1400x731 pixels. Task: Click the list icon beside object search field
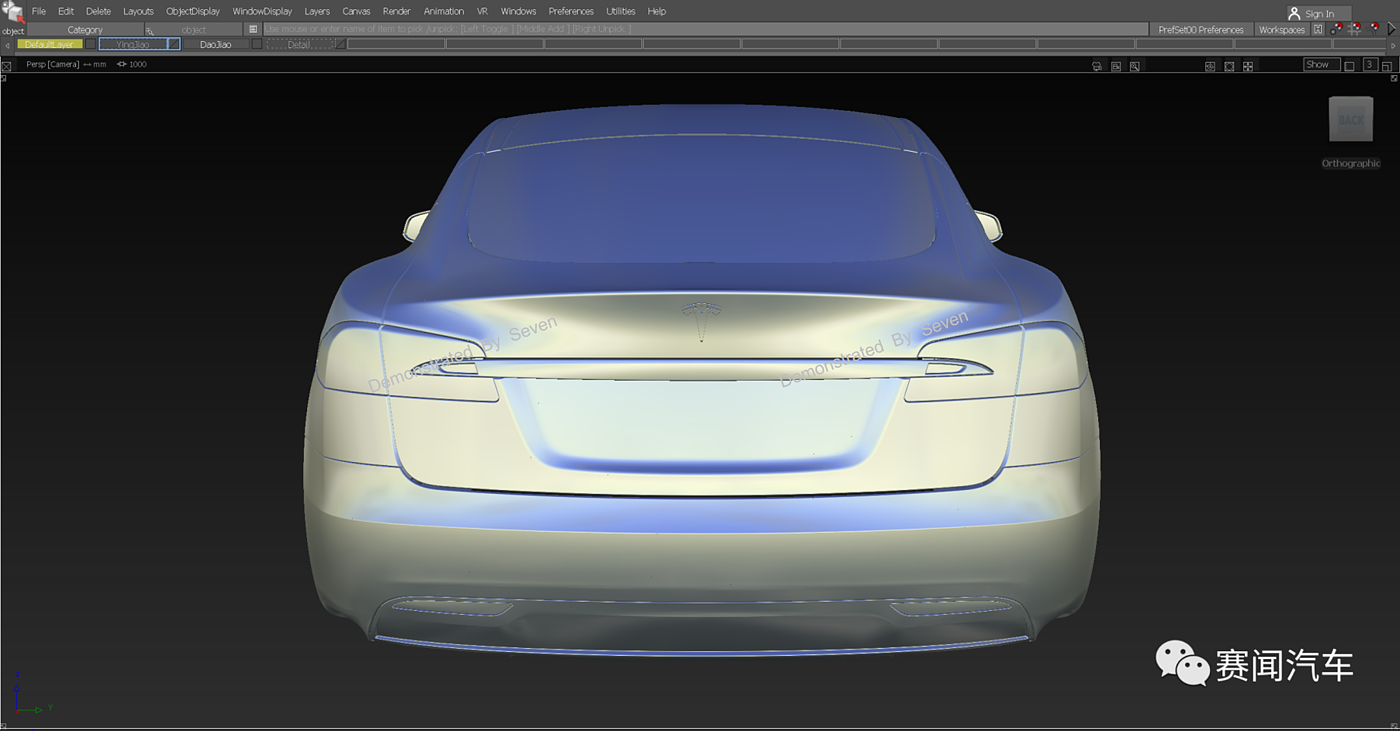253,30
